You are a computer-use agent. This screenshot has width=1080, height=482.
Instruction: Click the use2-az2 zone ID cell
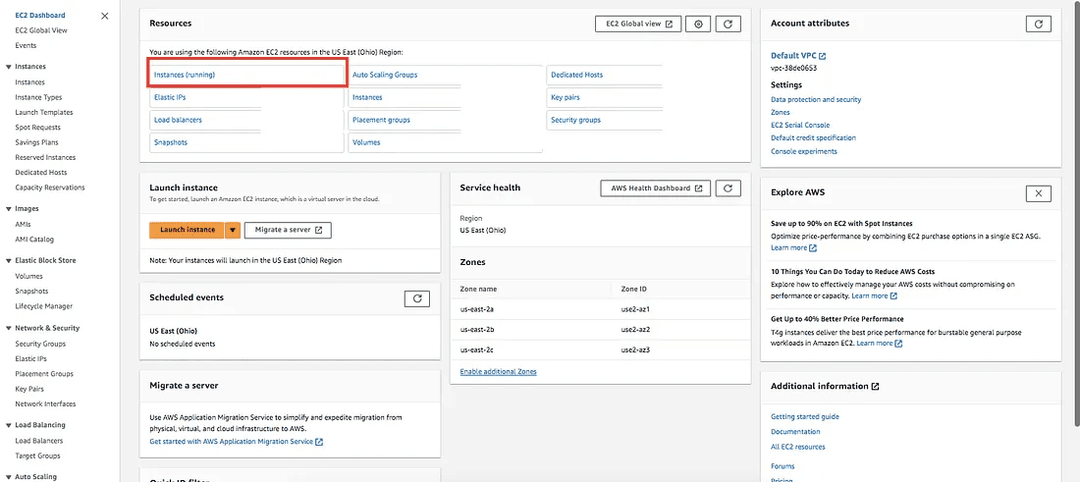[636, 329]
